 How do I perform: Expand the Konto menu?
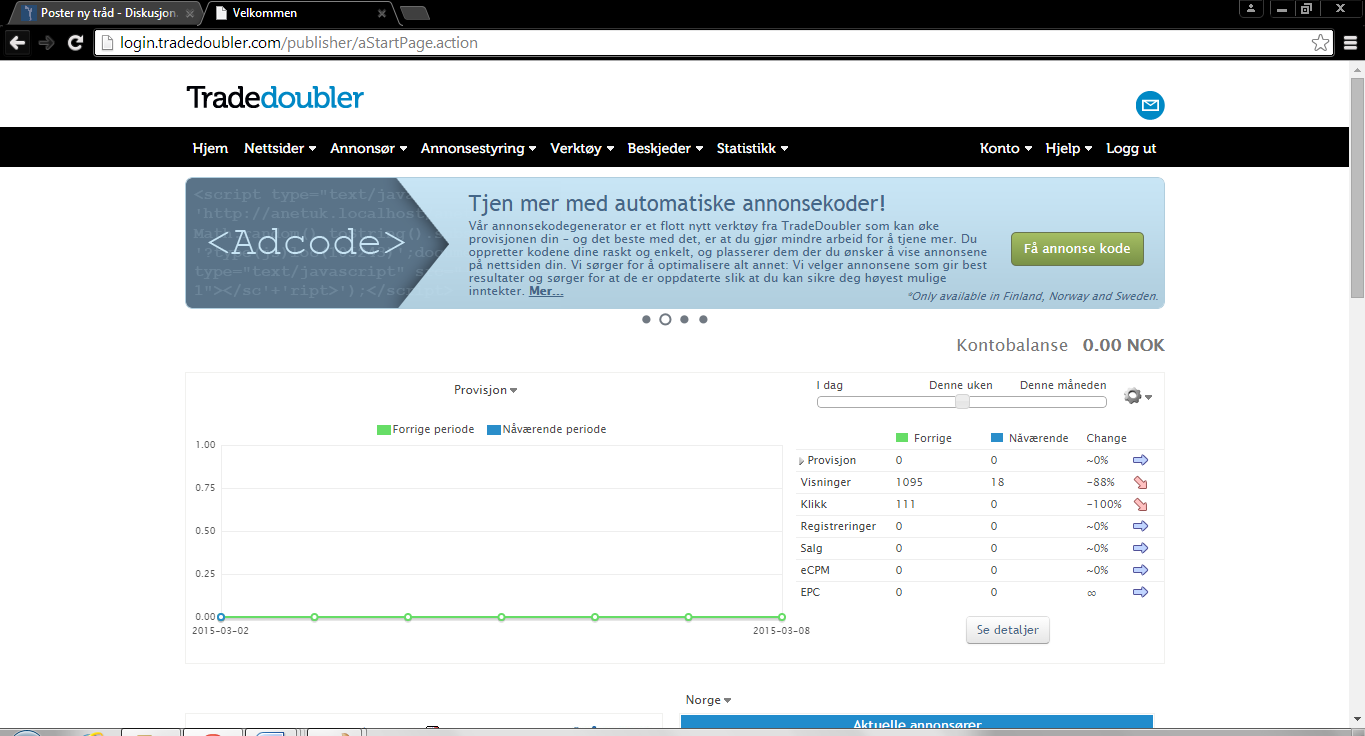[1006, 148]
